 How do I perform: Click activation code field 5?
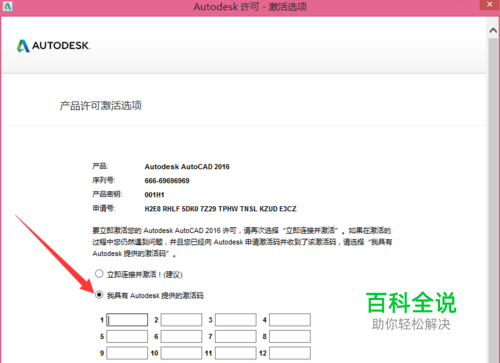[127, 336]
